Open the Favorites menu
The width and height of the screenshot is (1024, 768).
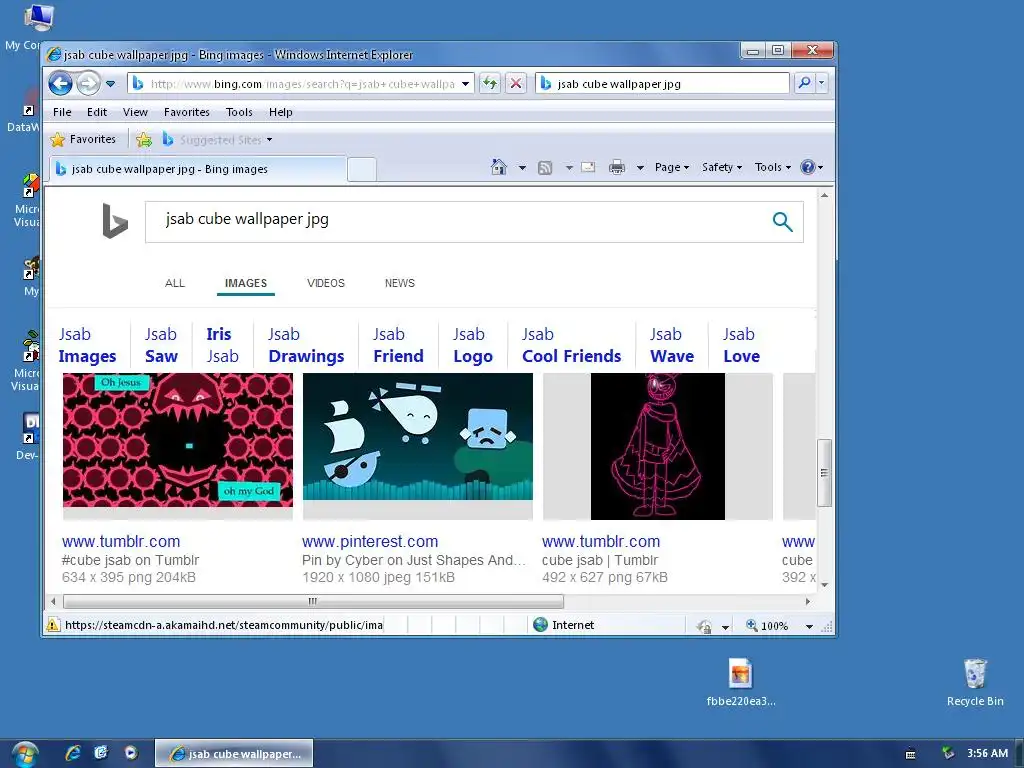click(187, 112)
